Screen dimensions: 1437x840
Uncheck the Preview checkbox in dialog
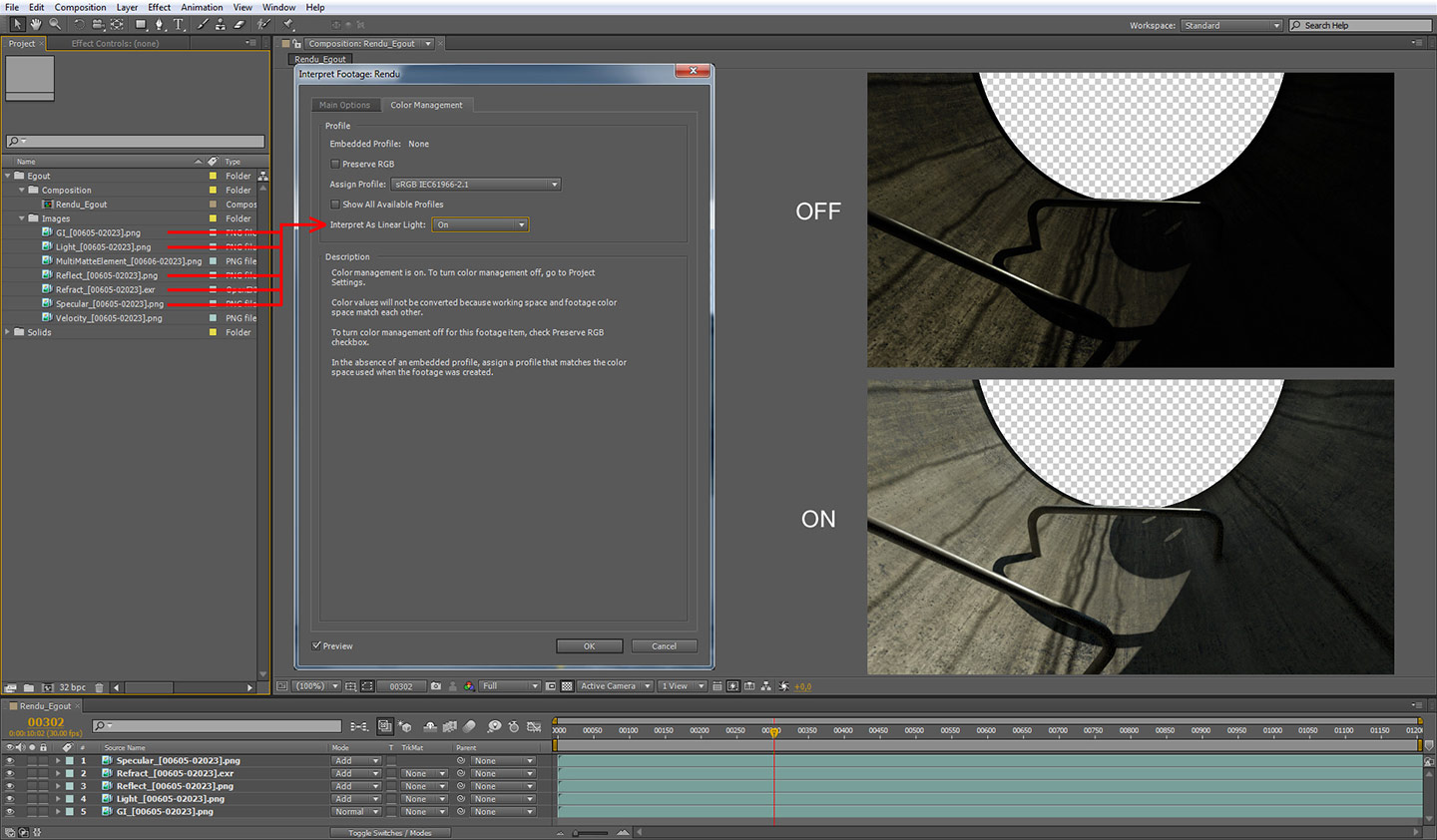click(x=316, y=645)
